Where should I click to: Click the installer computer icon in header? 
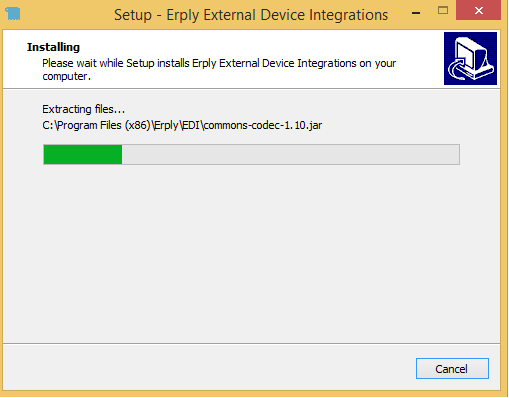pos(470,58)
